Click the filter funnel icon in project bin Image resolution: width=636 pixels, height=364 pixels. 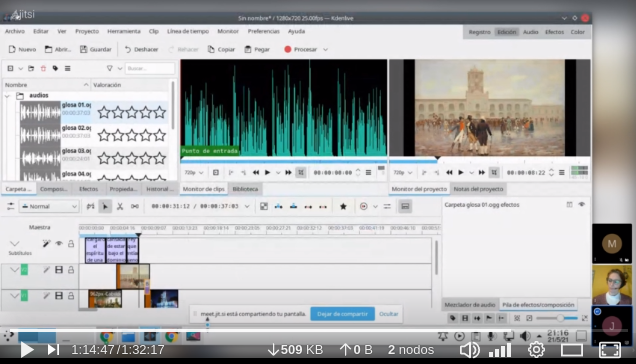110,68
